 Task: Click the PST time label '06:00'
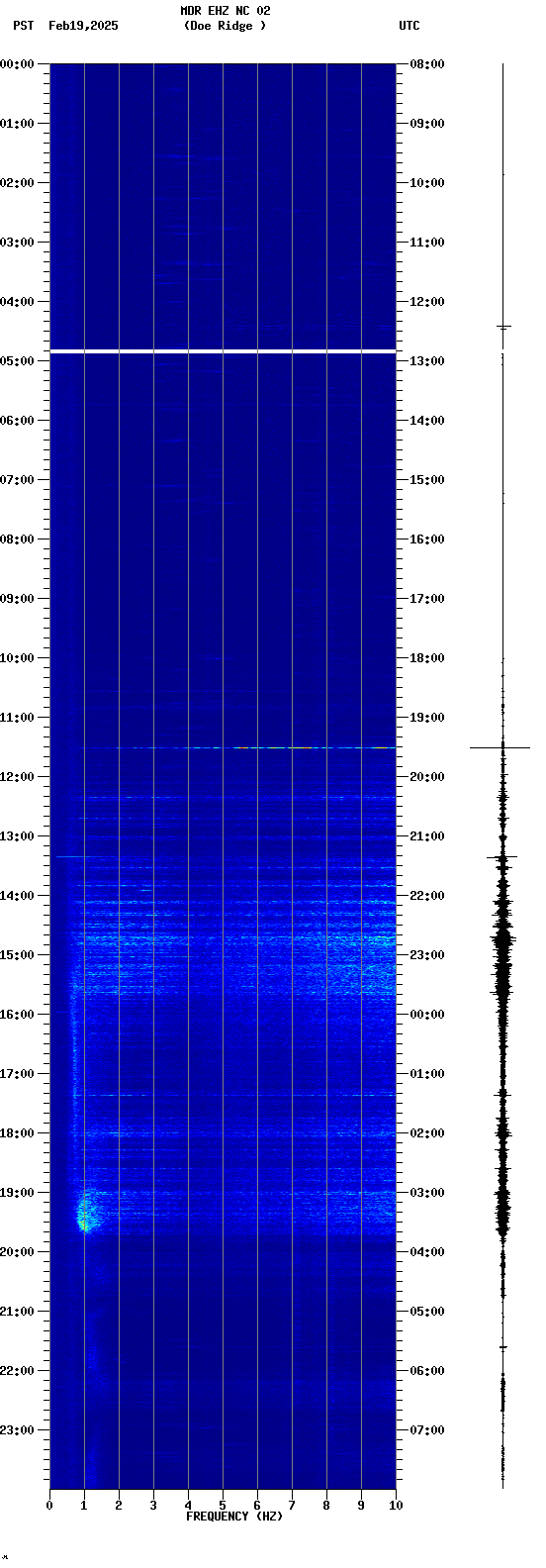[18, 421]
